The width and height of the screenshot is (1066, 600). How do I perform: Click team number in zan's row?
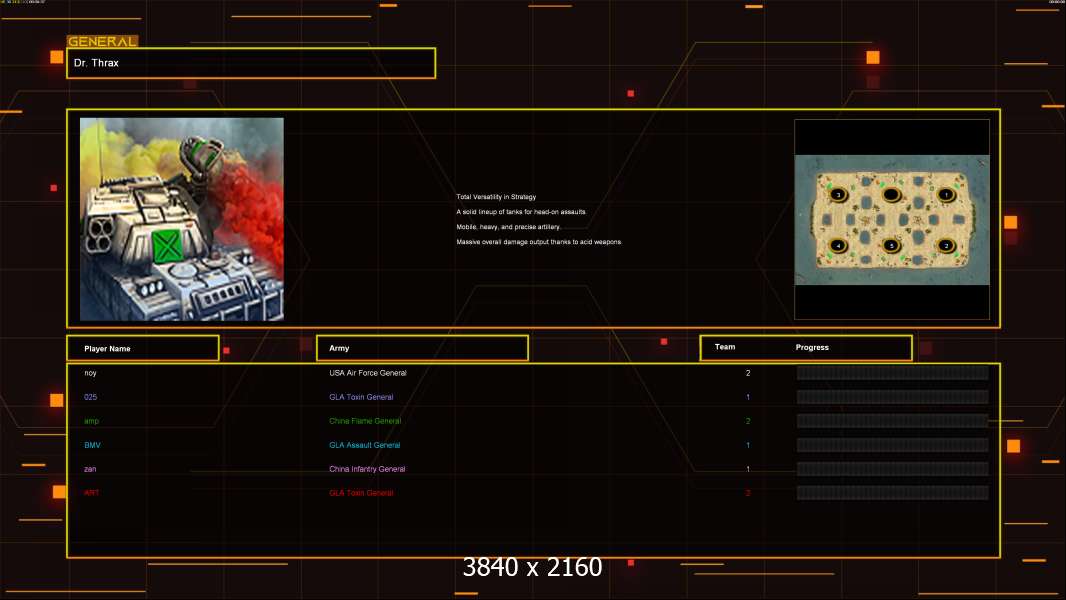[x=748, y=469]
